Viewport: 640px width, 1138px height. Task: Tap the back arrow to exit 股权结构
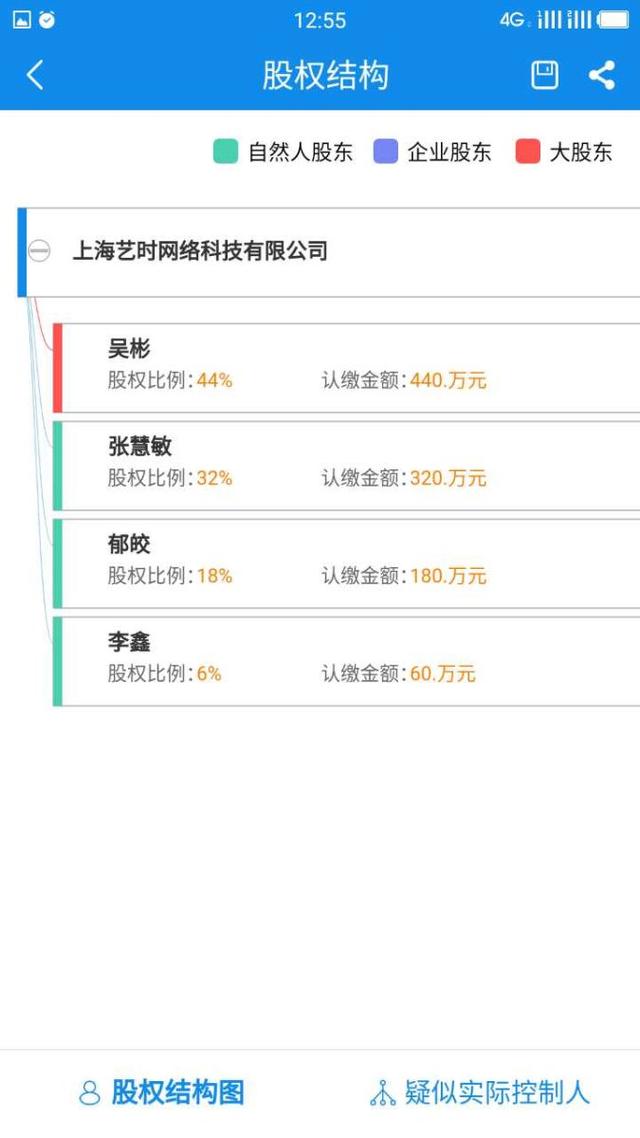click(x=35, y=74)
